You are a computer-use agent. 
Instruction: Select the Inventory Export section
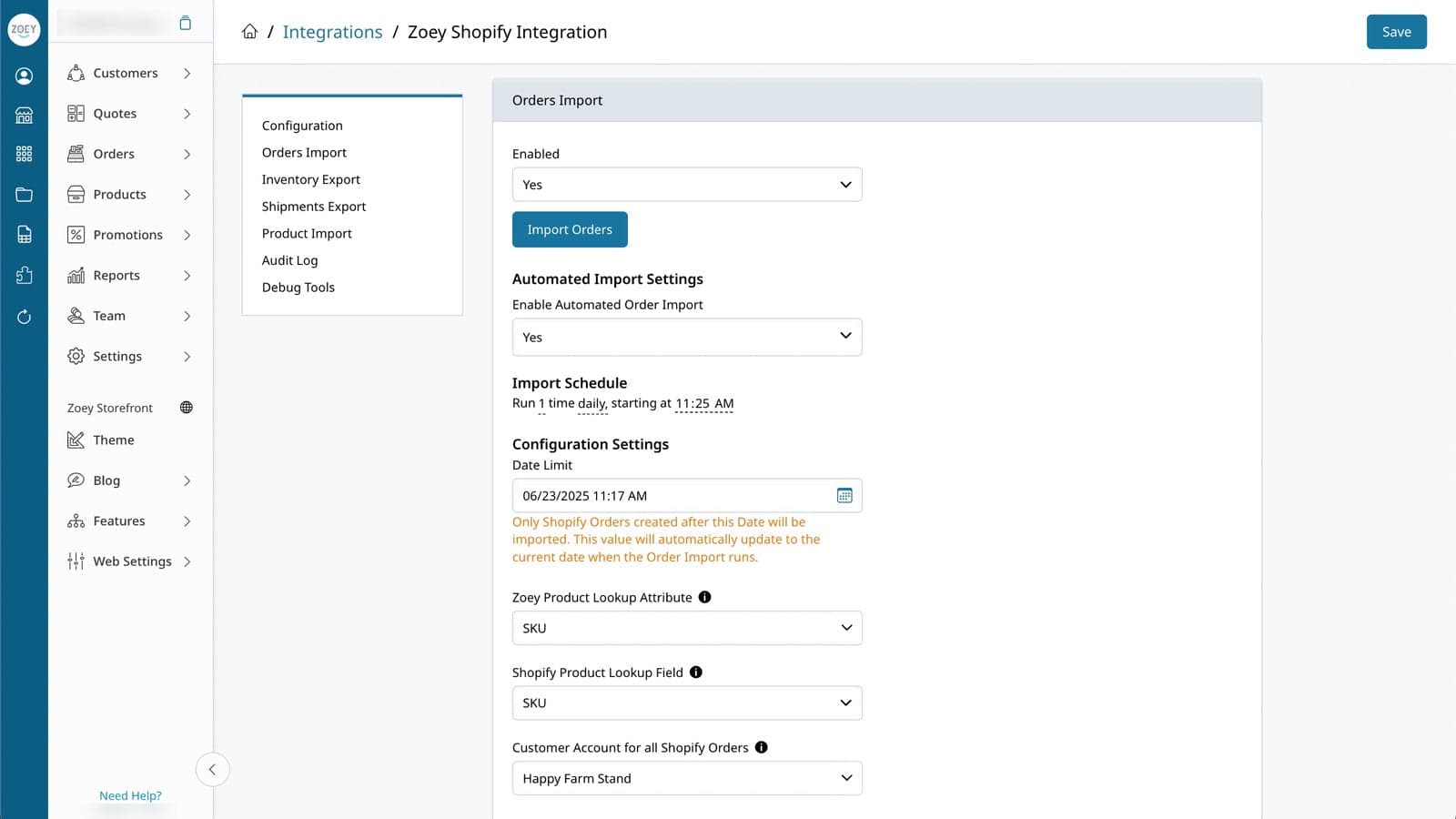310,179
